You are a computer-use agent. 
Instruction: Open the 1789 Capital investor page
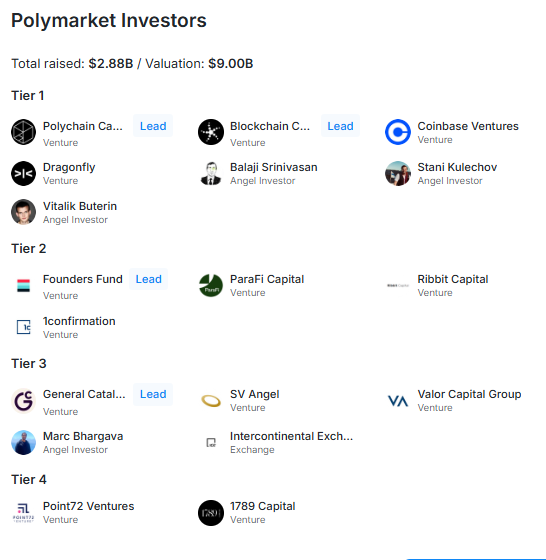262,506
